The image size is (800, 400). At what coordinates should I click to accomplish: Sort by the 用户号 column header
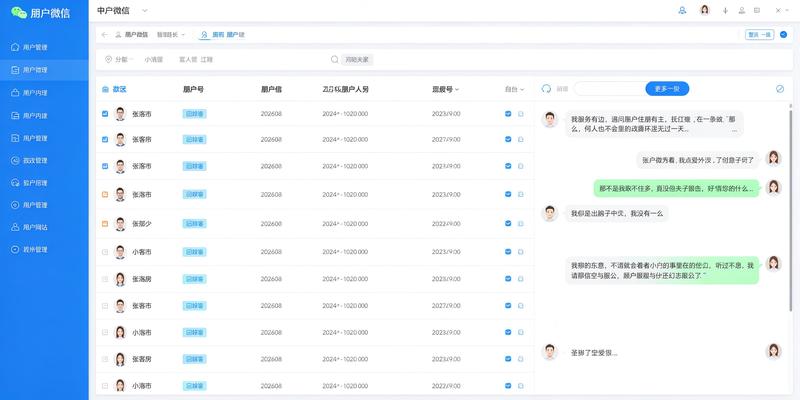pyautogui.click(x=193, y=89)
